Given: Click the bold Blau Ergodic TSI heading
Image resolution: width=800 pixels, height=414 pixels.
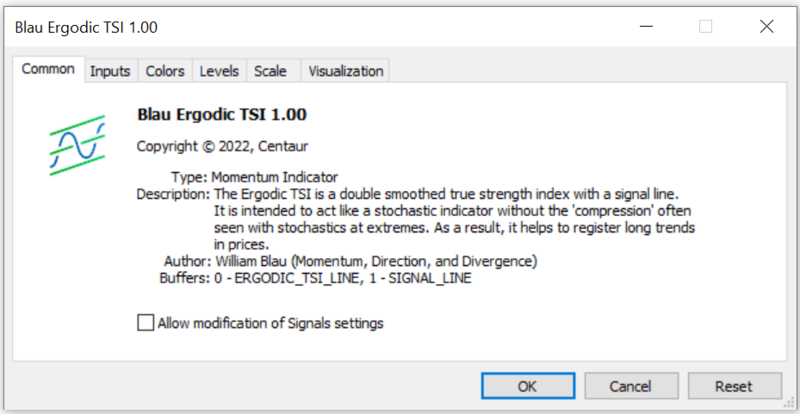Looking at the screenshot, I should 221,114.
